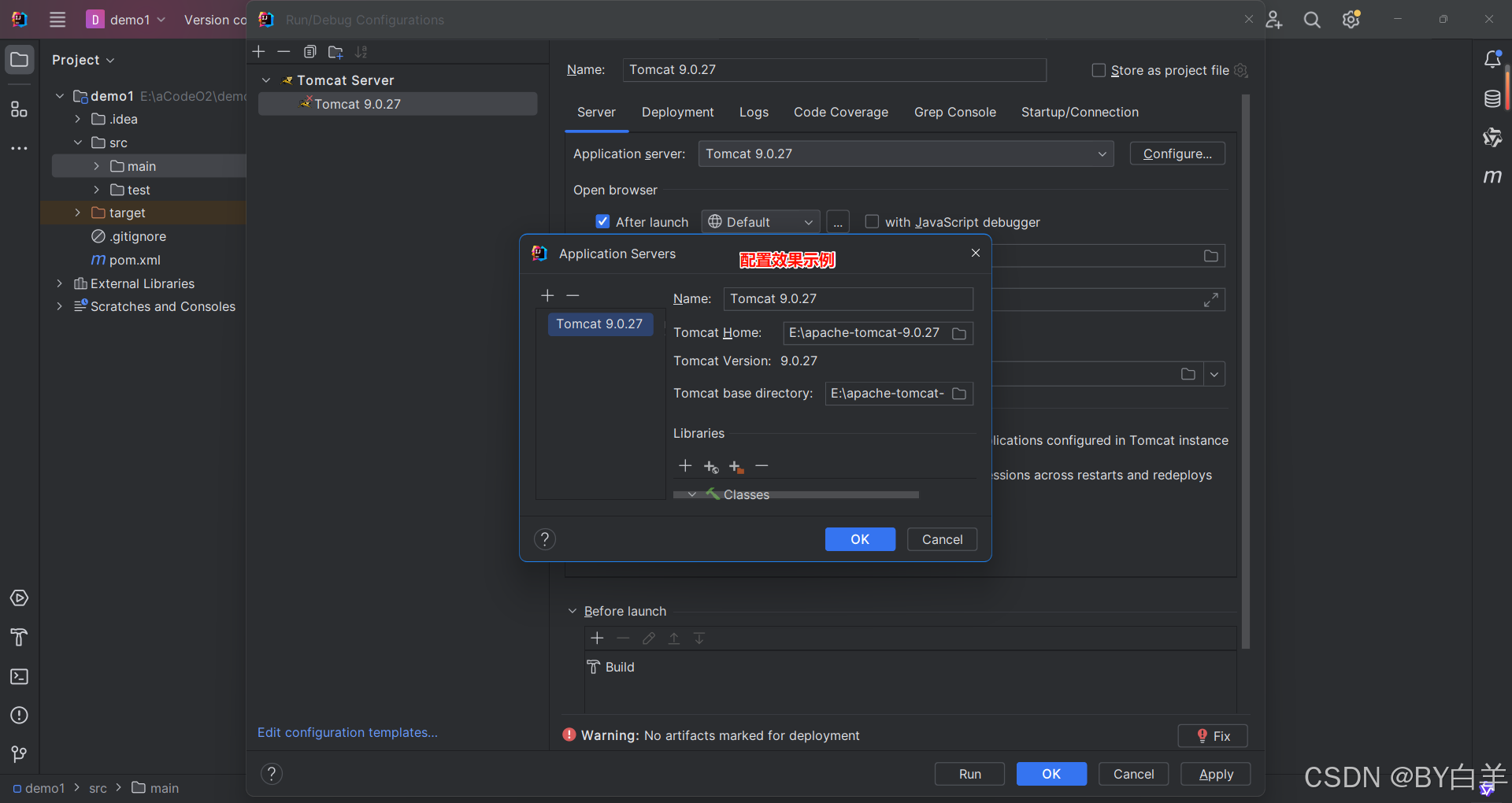Uncheck After launch checkbox

pyautogui.click(x=602, y=222)
